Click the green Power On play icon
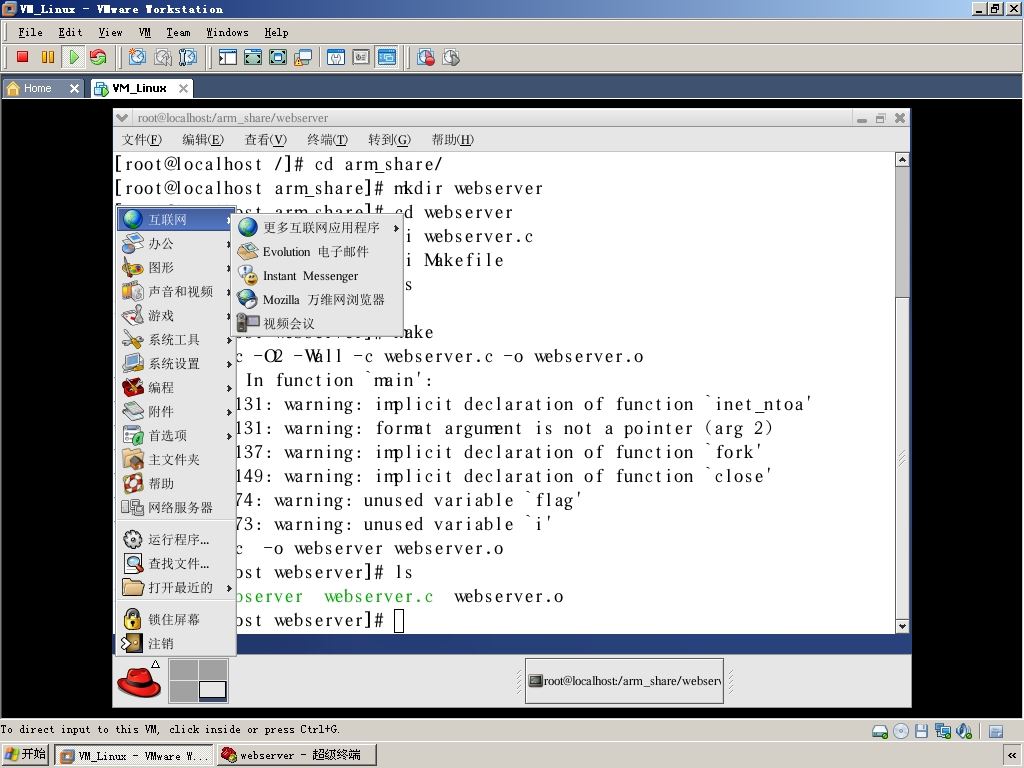 (x=73, y=57)
